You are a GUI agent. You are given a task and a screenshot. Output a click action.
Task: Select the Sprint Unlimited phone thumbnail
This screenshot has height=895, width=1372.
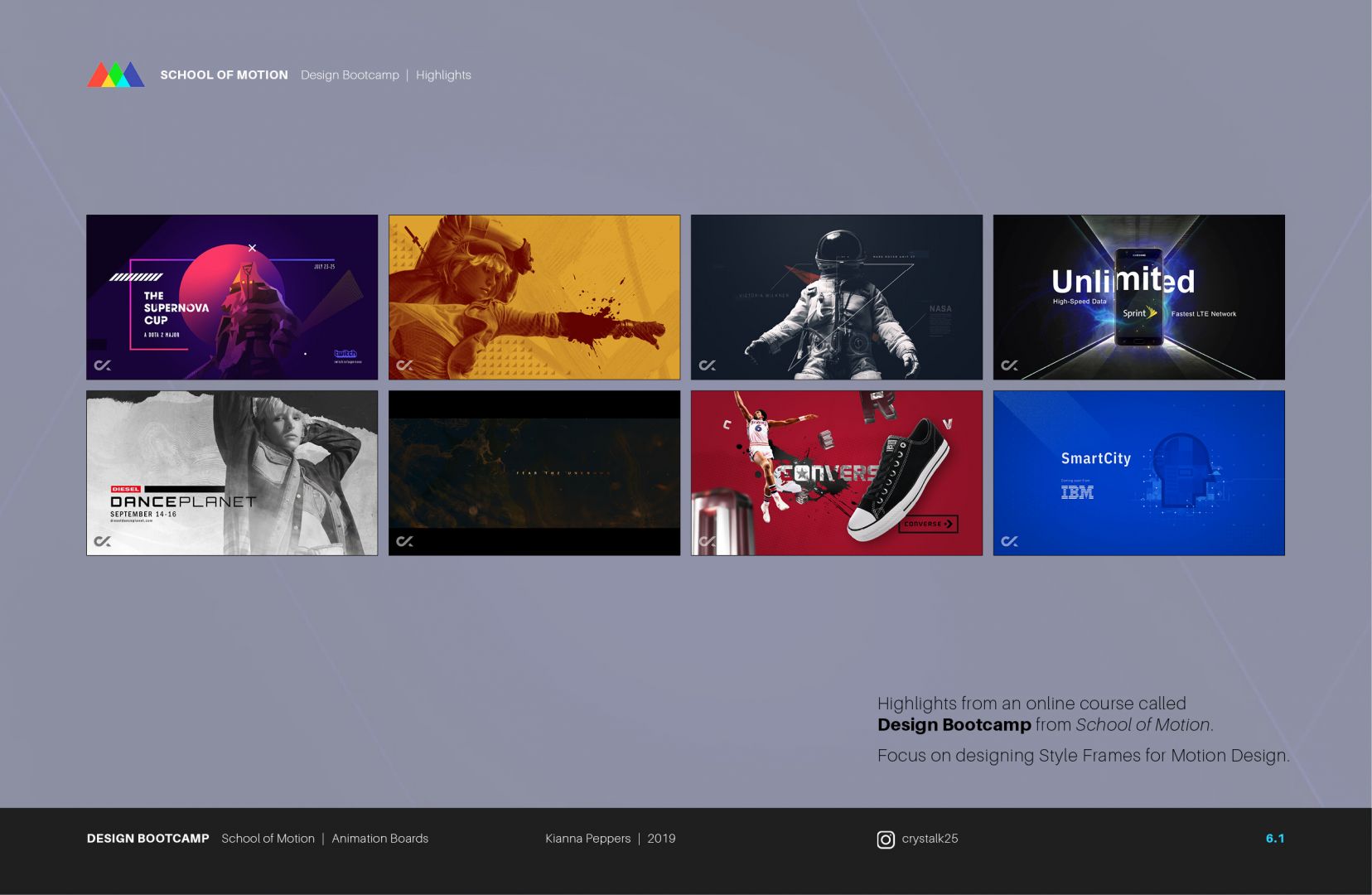pos(1138,298)
